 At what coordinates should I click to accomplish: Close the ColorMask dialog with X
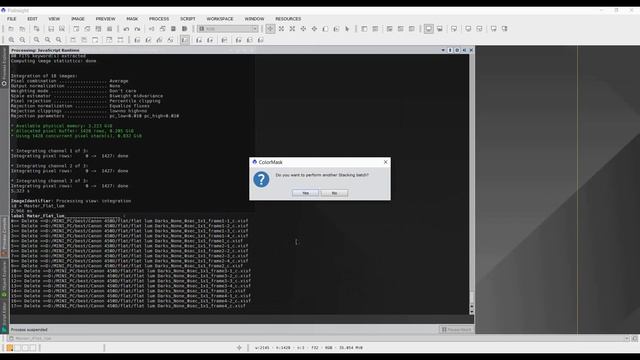click(385, 162)
